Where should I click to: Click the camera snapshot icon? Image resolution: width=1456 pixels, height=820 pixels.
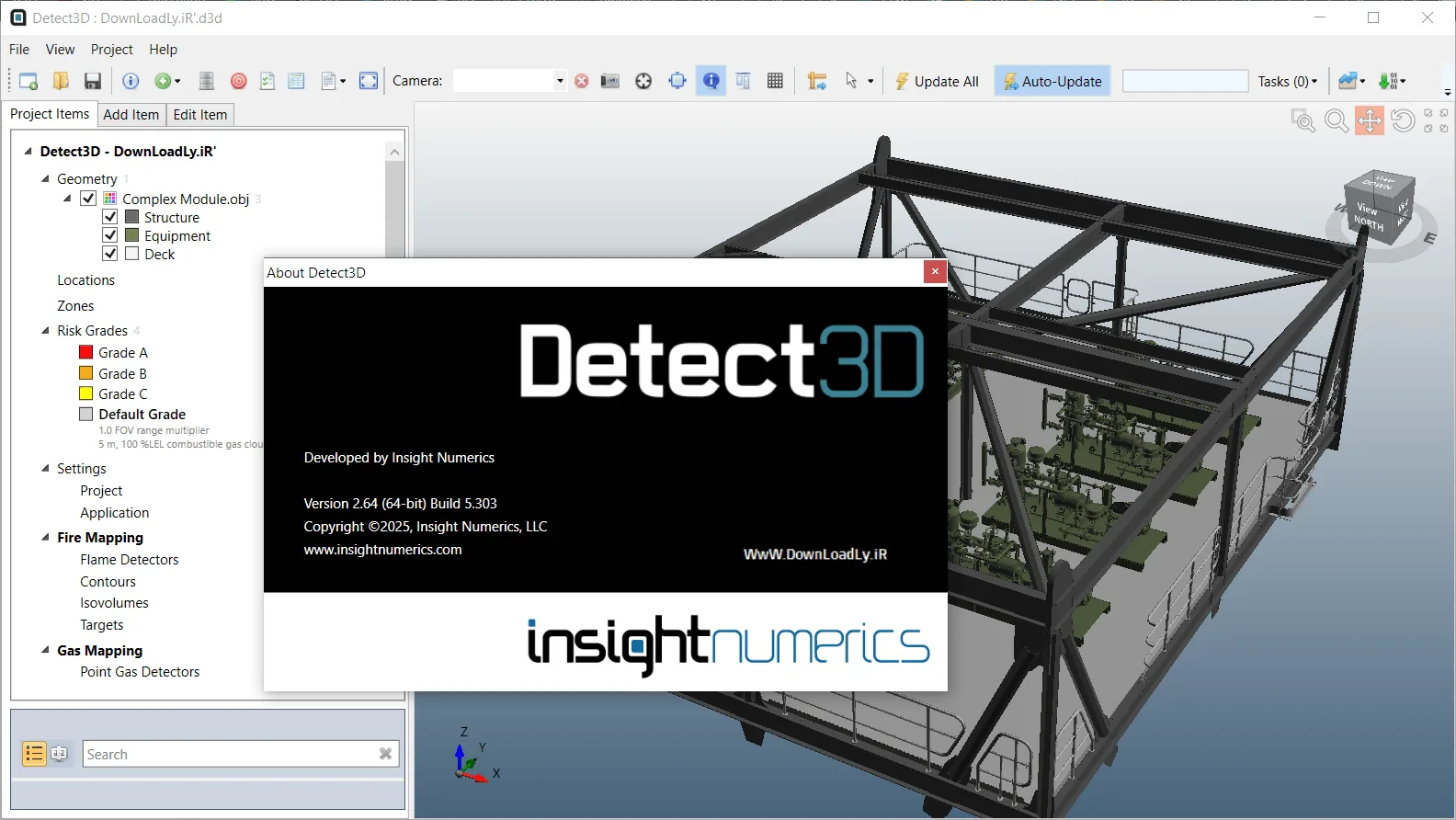pos(609,81)
